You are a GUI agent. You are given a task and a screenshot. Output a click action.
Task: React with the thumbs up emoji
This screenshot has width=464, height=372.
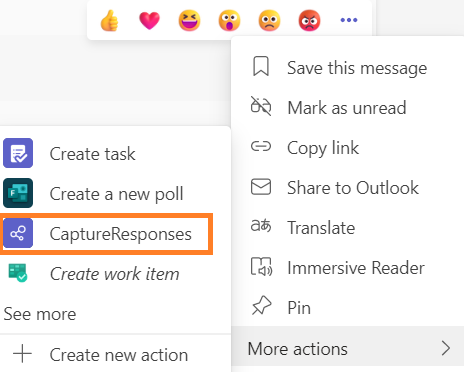tap(109, 20)
